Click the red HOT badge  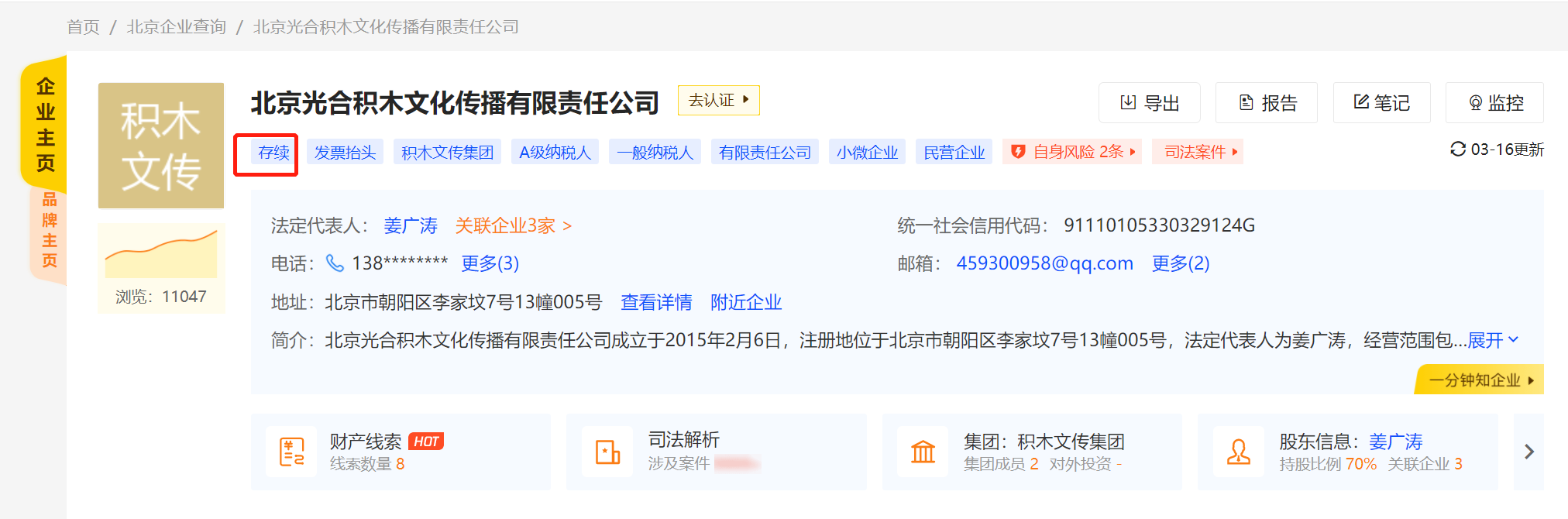(426, 442)
